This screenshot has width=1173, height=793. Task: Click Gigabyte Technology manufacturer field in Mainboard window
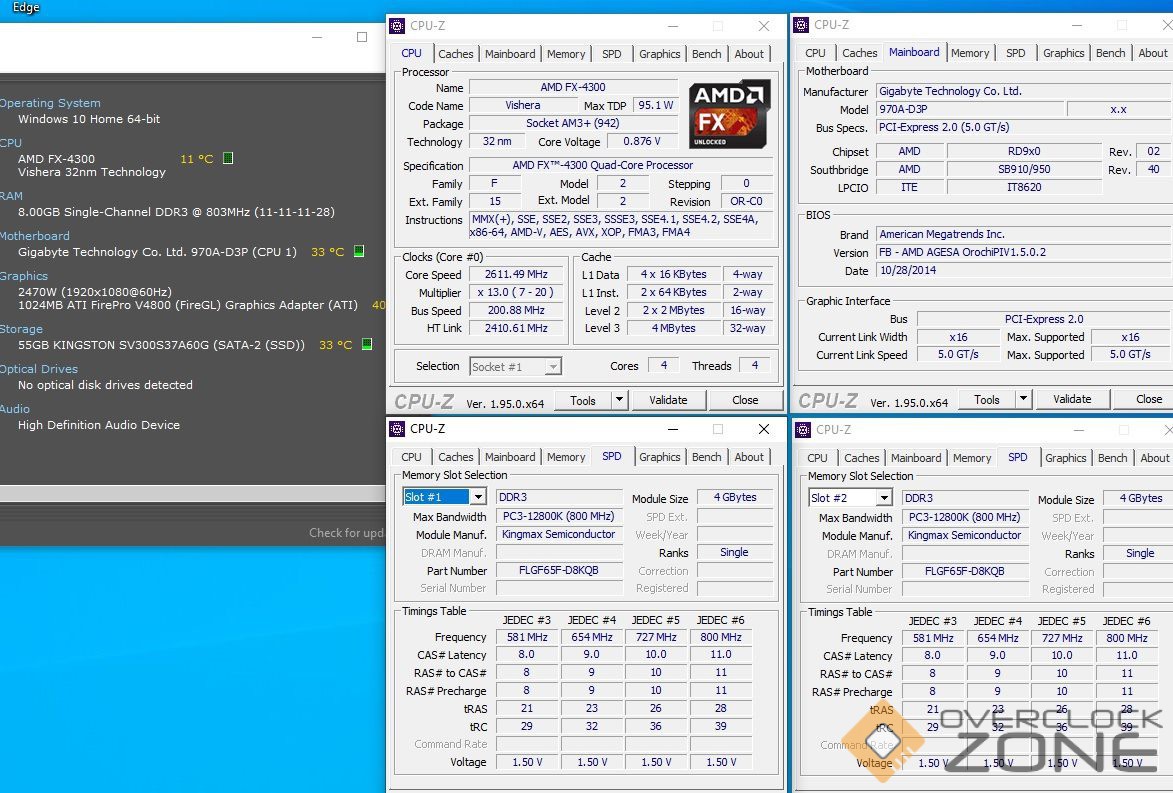click(1024, 91)
